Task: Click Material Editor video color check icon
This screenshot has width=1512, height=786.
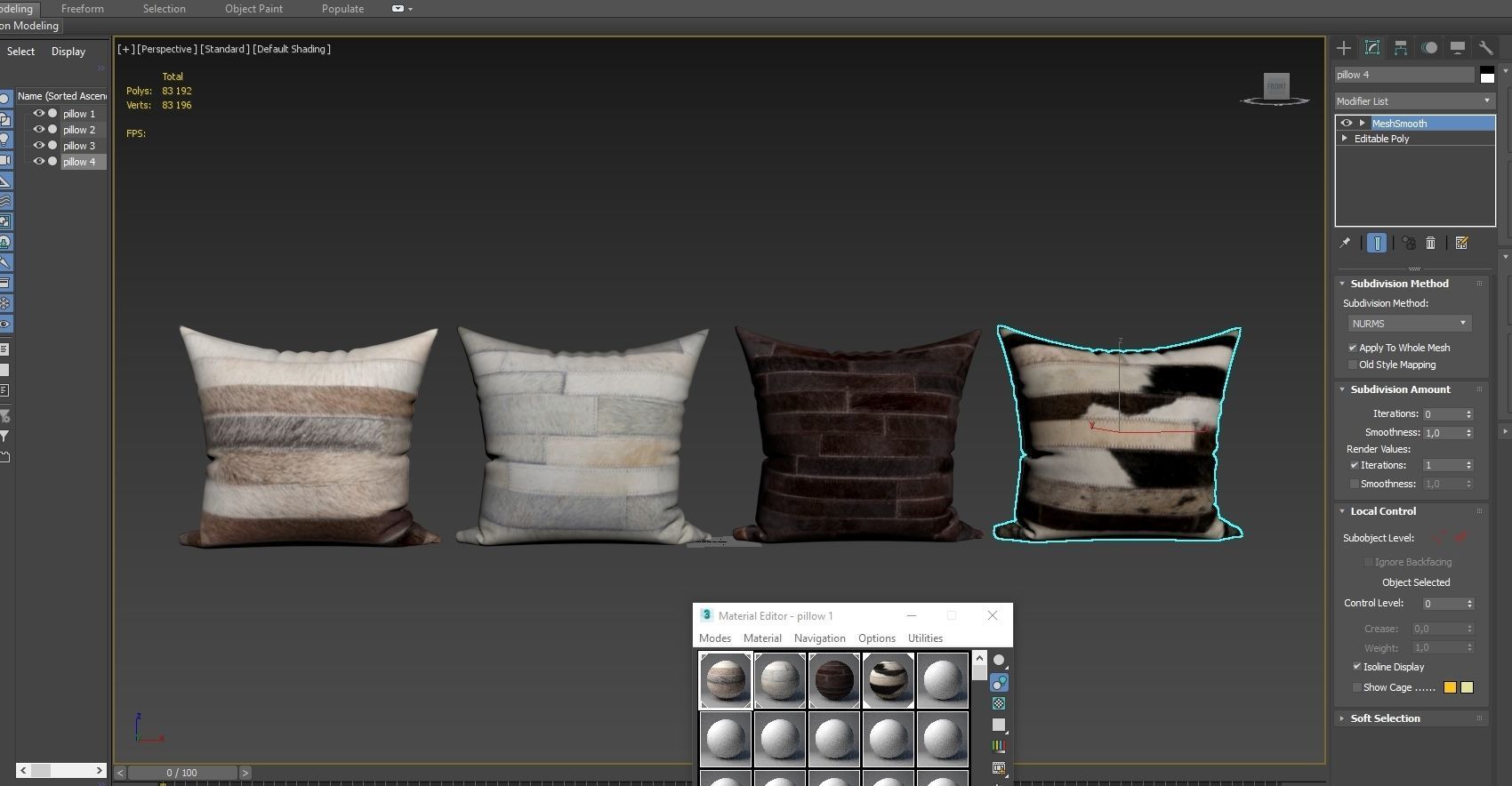Action: [1000, 746]
